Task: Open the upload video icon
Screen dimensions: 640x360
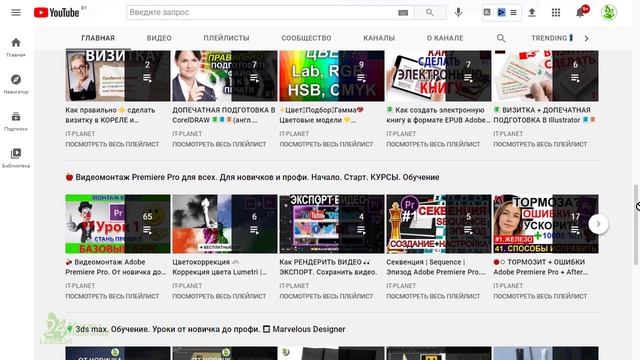Action: [x=532, y=13]
